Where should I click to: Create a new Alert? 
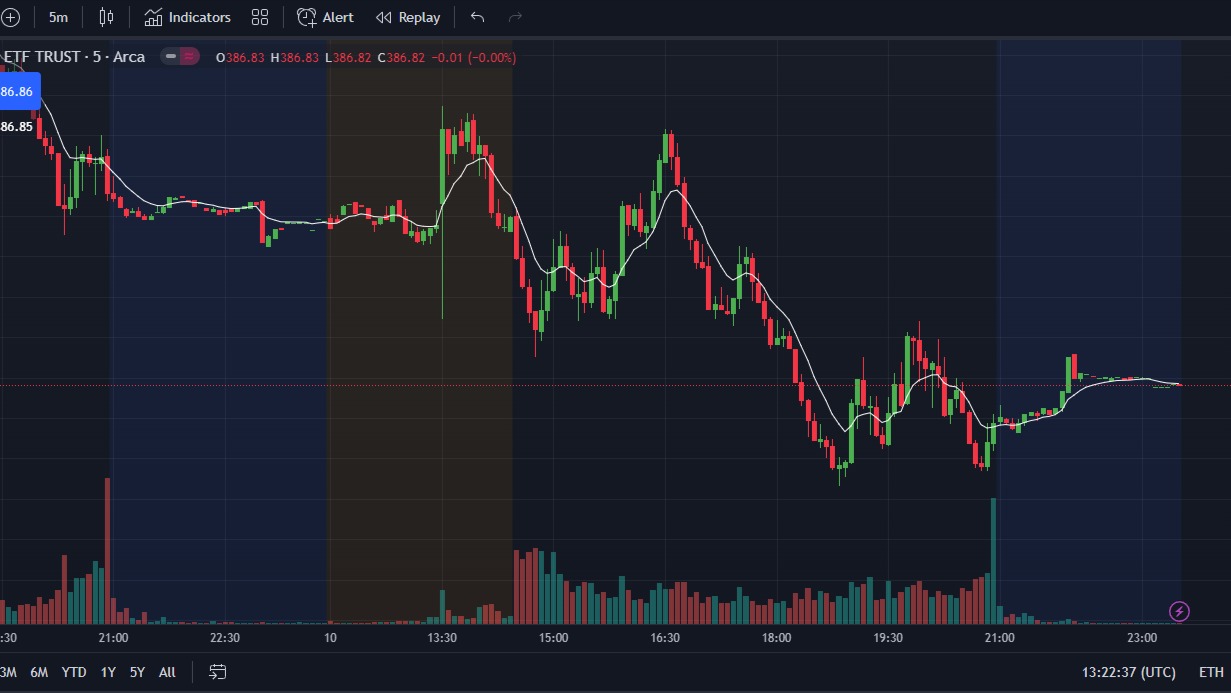click(325, 17)
